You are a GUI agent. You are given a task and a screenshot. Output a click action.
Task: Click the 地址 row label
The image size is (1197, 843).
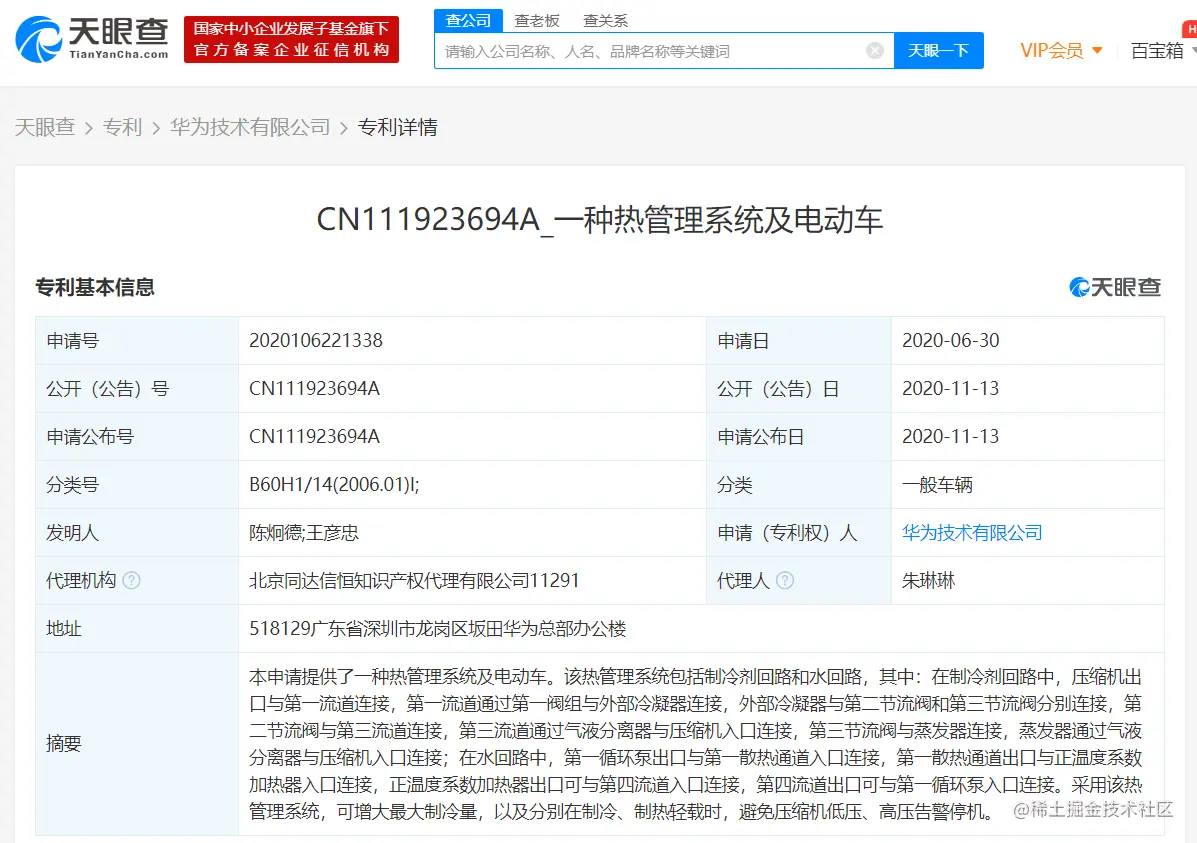pyautogui.click(x=63, y=629)
